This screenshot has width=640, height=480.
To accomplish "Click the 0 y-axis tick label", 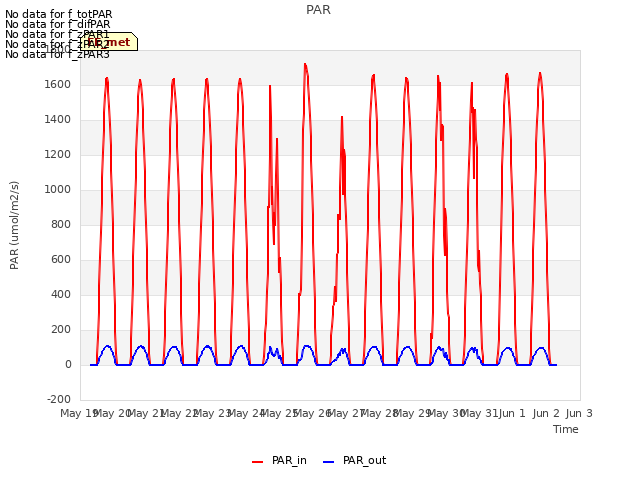I will click(68, 365).
